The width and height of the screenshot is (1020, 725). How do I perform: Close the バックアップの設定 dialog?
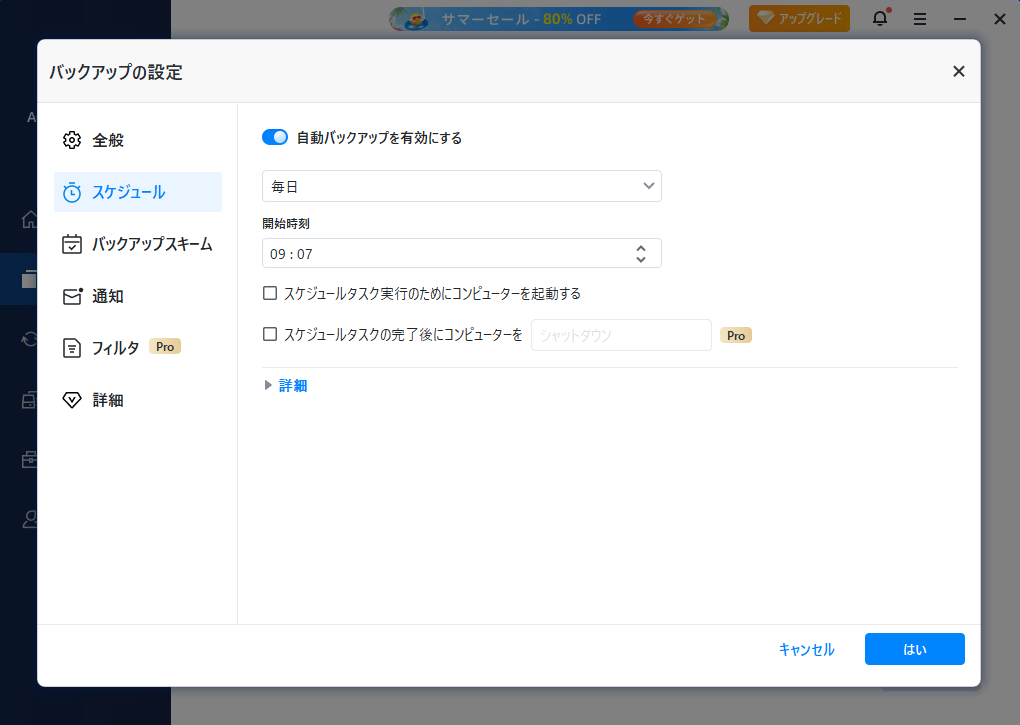click(959, 72)
